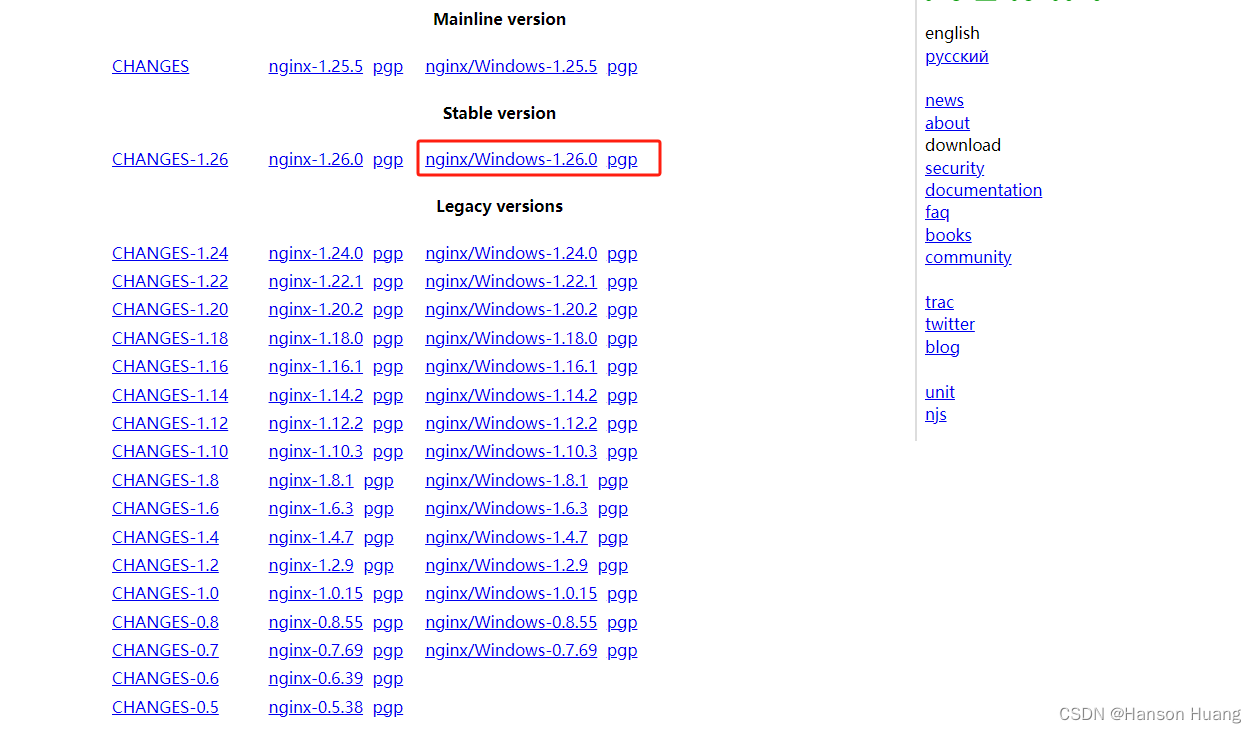This screenshot has height=733, width=1256.
Task: Open CHANGES-0.6 link
Action: 165,678
